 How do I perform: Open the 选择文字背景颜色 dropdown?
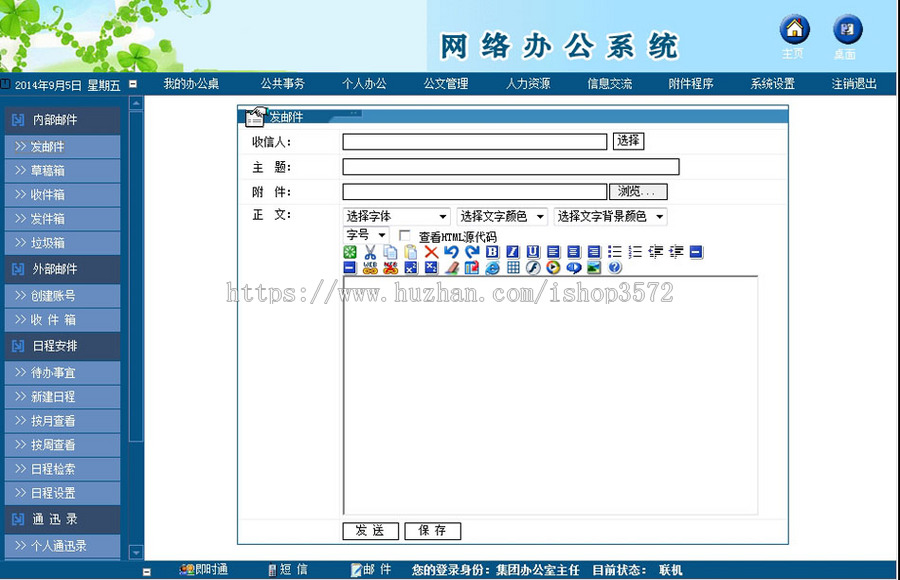(612, 216)
